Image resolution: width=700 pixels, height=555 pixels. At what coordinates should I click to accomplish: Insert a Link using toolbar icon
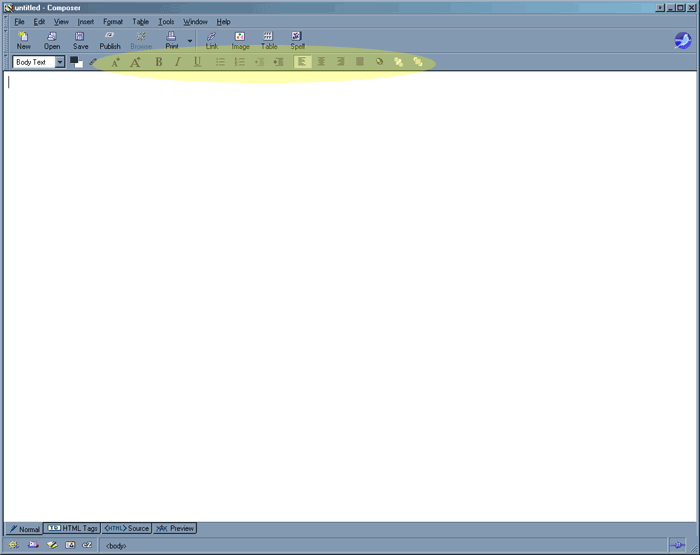point(212,40)
